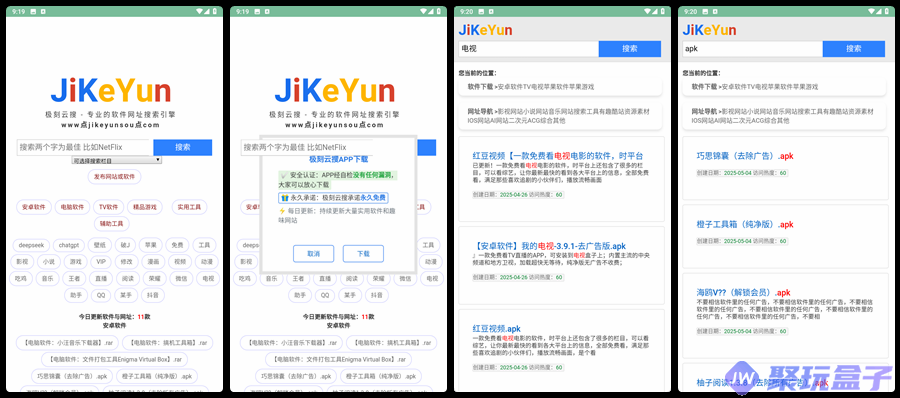Image resolution: width=900 pixels, height=398 pixels.
Task: Select the TV软件 category tag
Action: coord(108,207)
